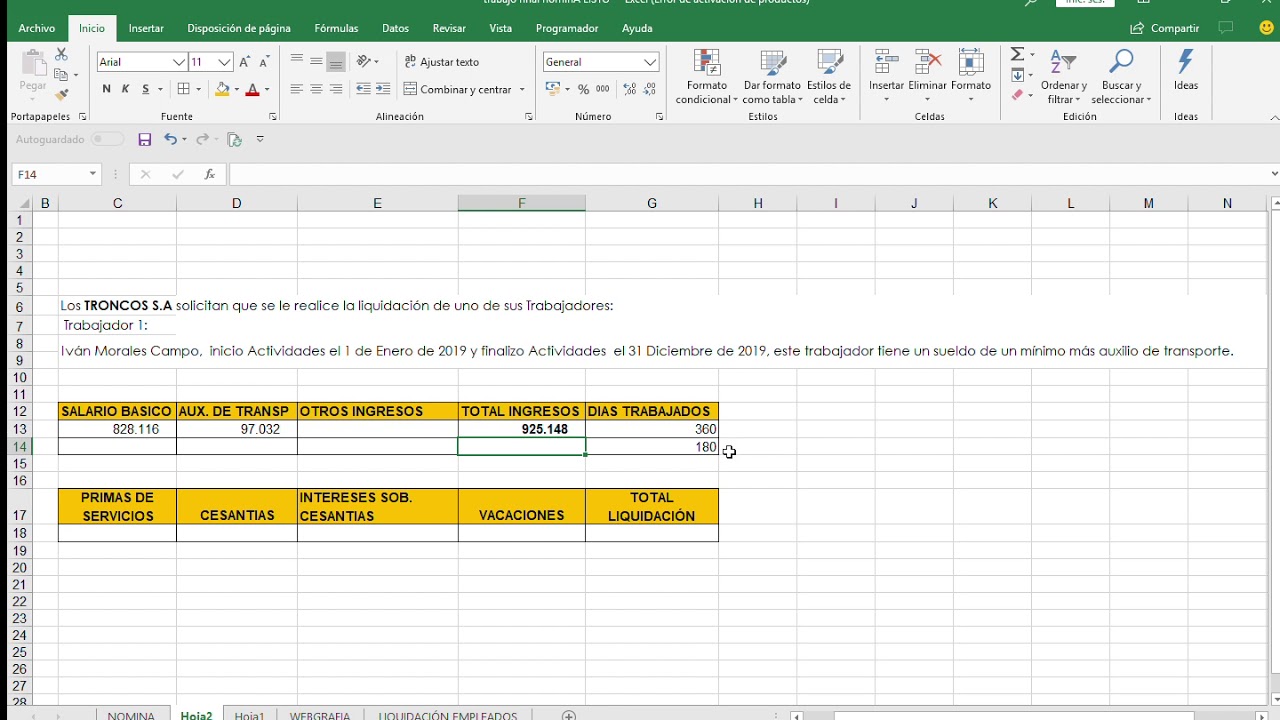Open the Formato cells menu

tap(971, 77)
